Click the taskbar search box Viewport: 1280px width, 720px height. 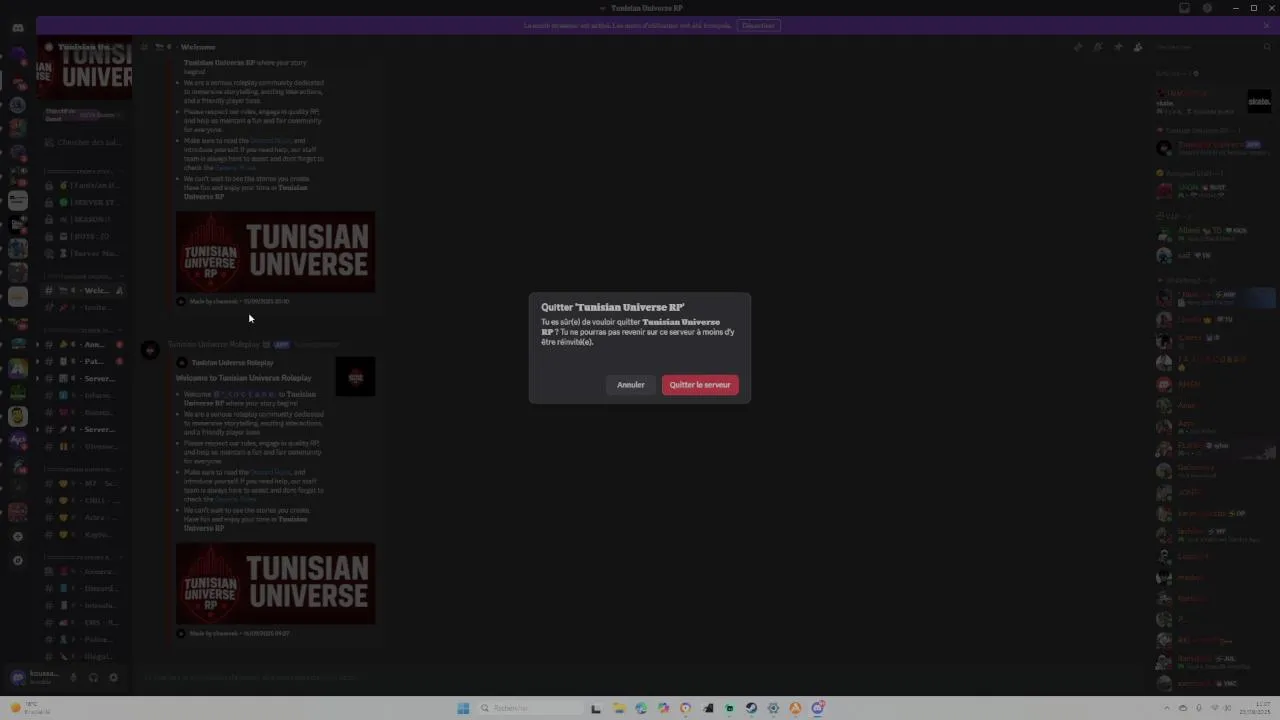tap(528, 708)
